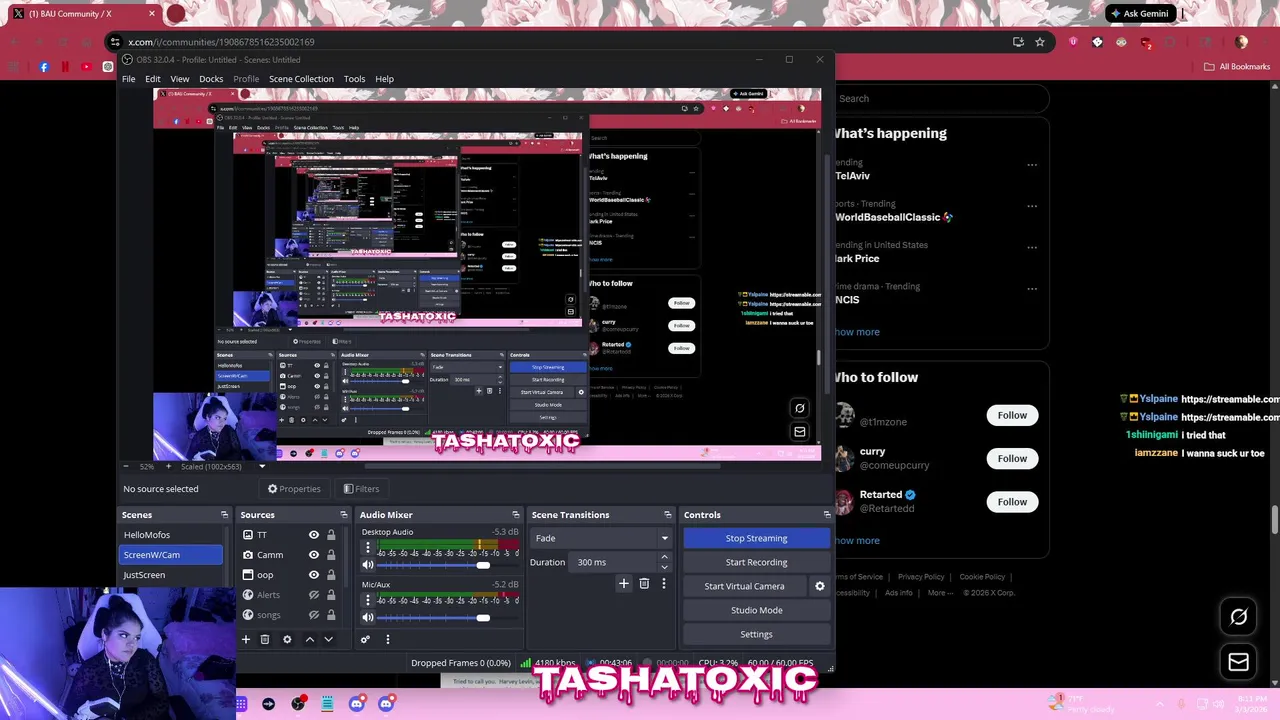This screenshot has width=1280, height=720.
Task: Click Start Virtual Camera button
Action: pyautogui.click(x=744, y=586)
